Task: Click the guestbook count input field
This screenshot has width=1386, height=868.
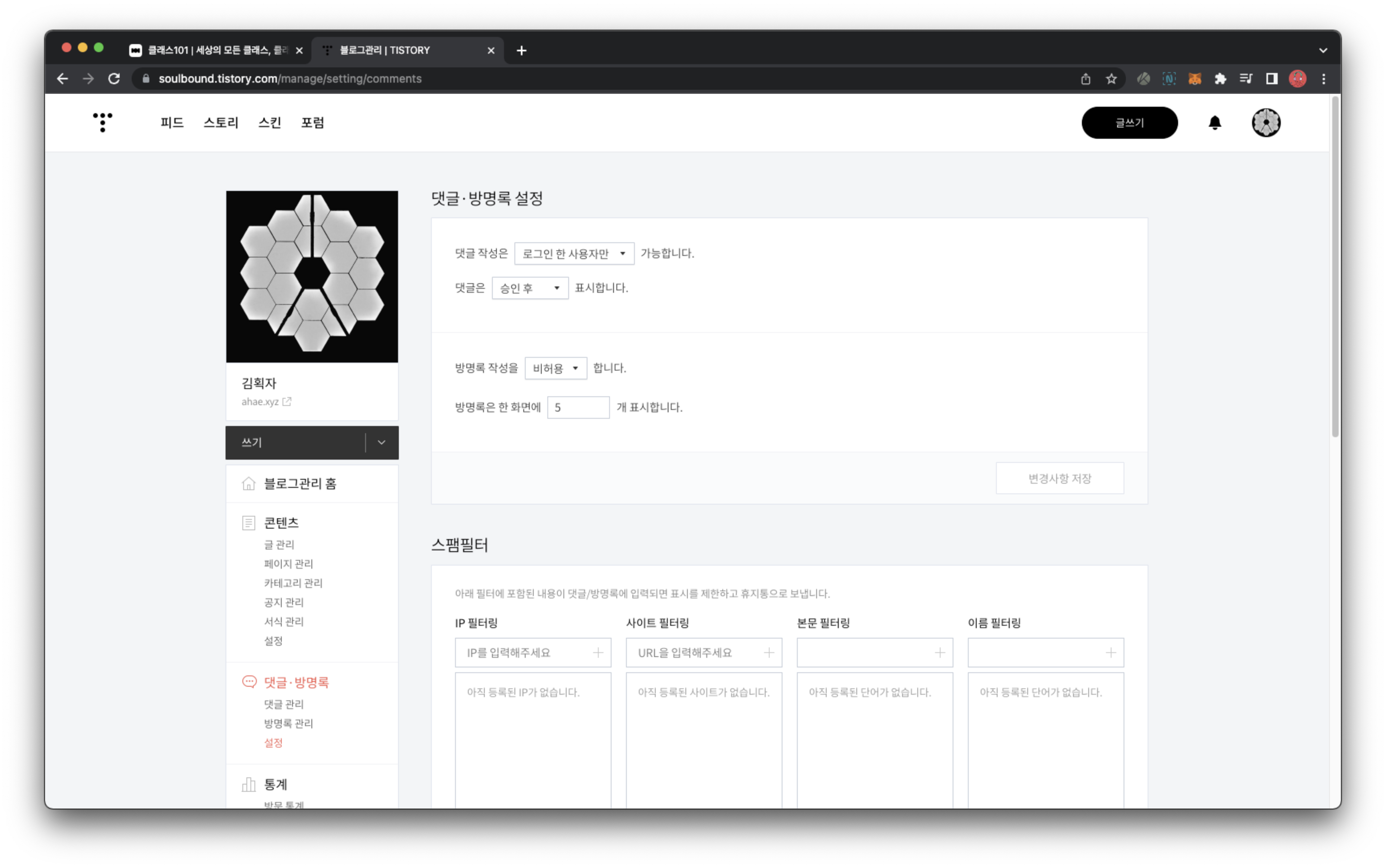Action: [x=577, y=408]
